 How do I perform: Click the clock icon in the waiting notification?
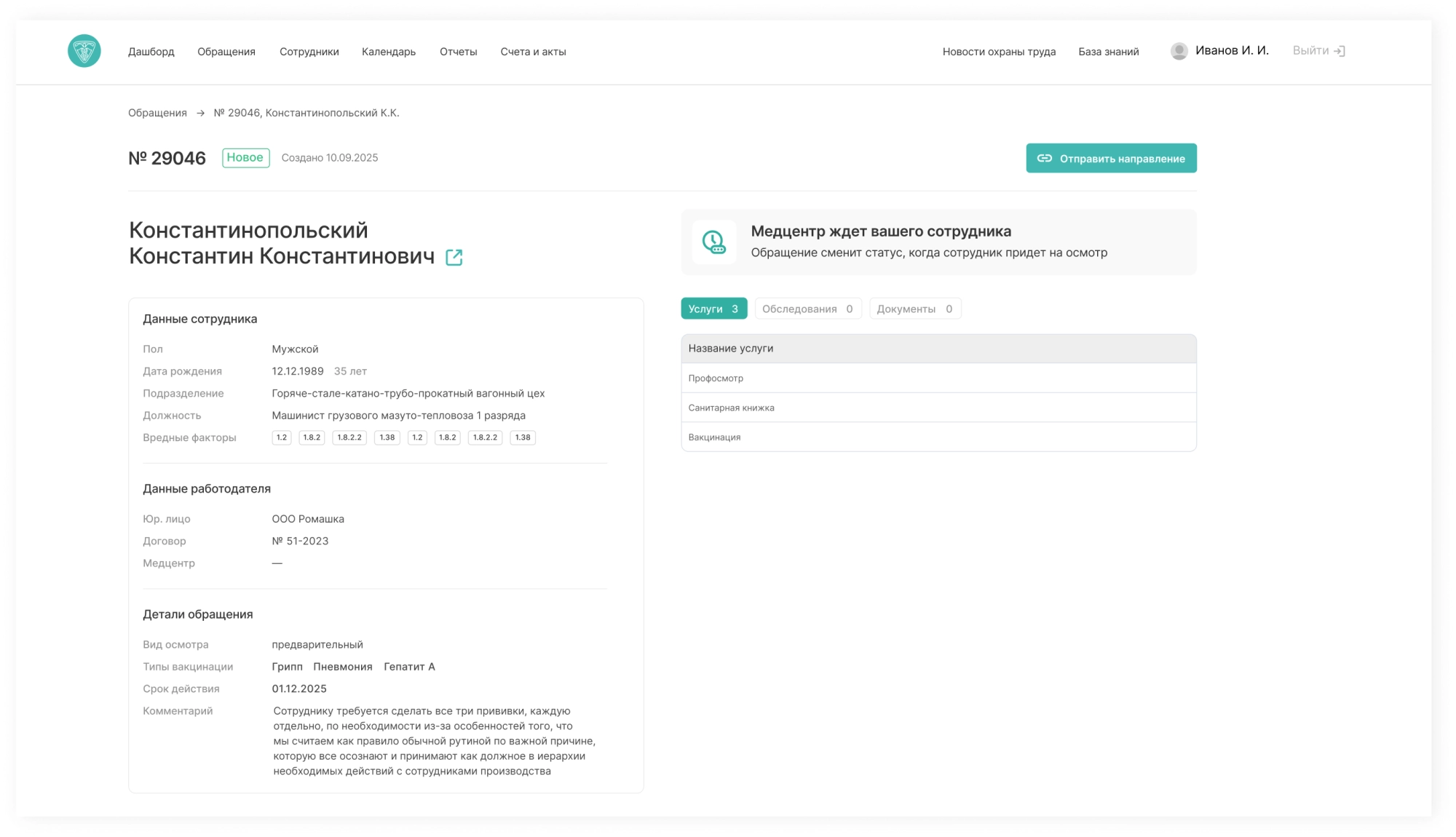click(x=714, y=242)
